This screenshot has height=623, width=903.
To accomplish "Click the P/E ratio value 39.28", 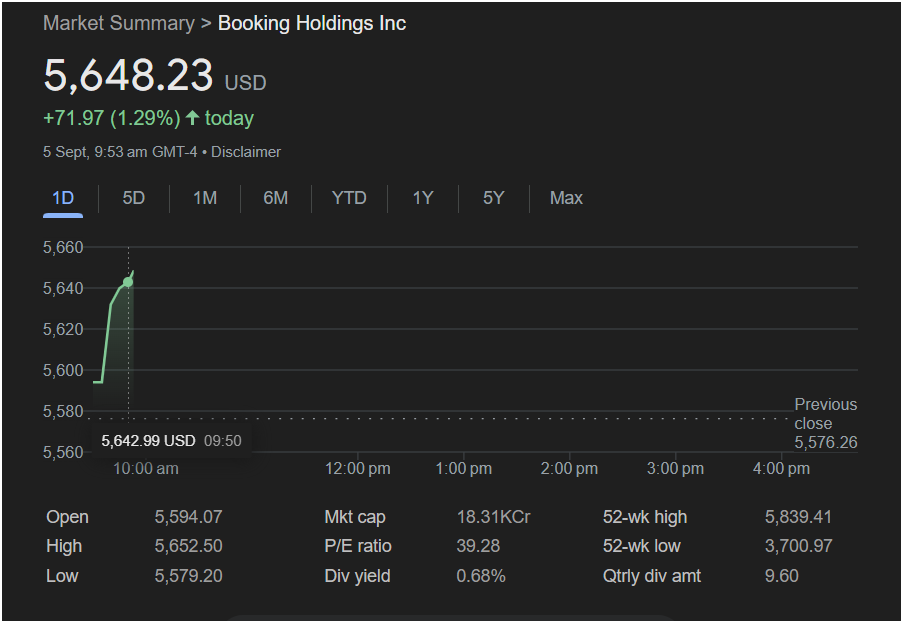I will [x=478, y=546].
